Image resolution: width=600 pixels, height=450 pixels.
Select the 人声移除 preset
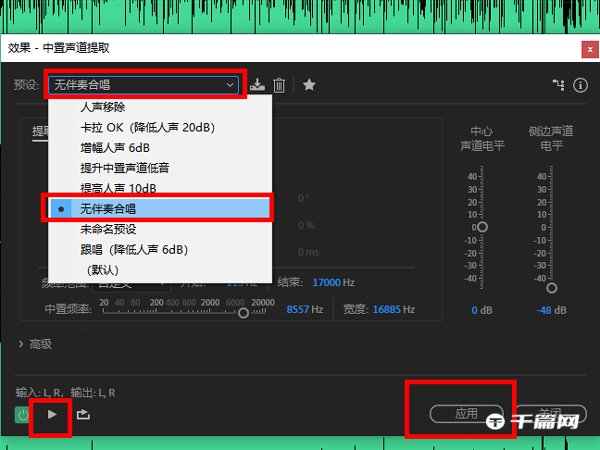(160, 107)
